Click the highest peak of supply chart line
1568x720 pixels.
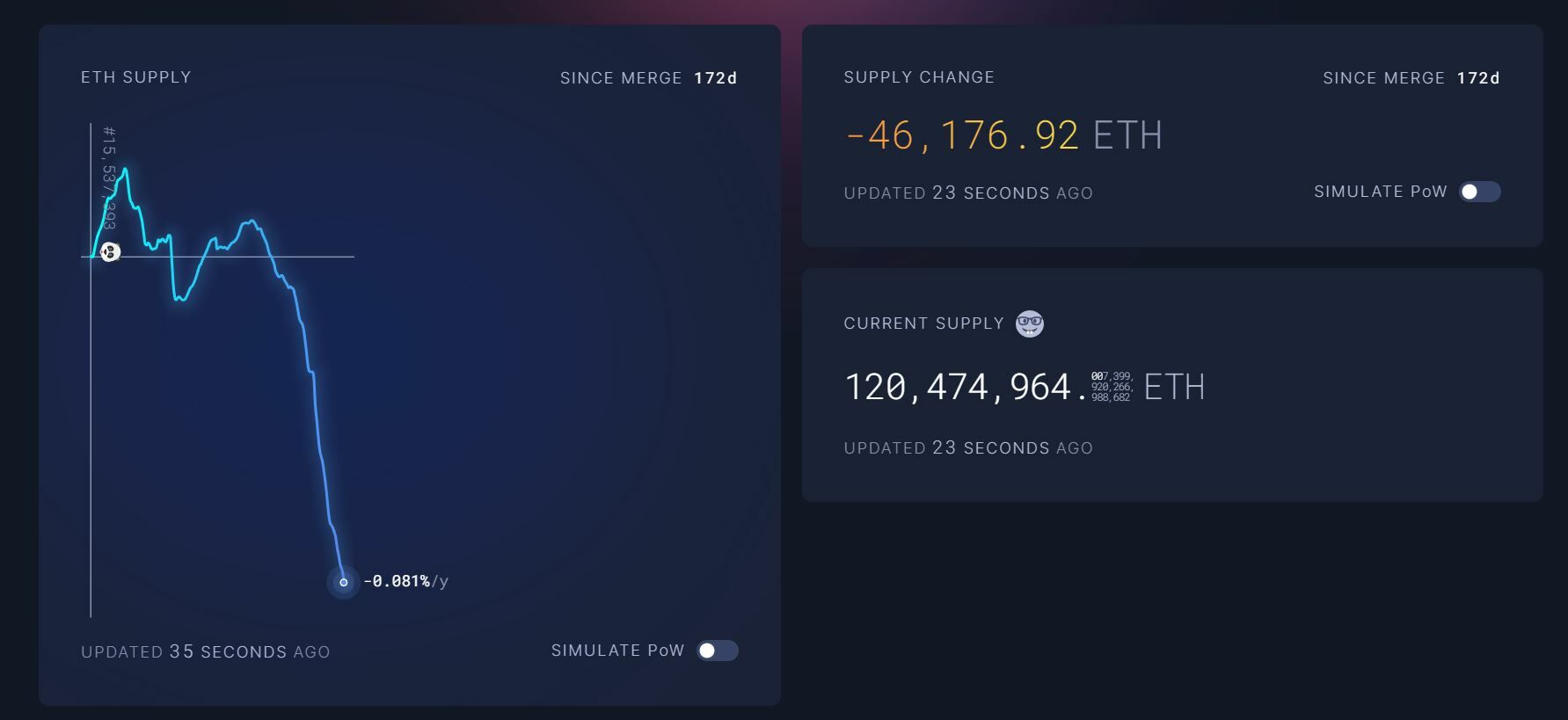[126, 169]
